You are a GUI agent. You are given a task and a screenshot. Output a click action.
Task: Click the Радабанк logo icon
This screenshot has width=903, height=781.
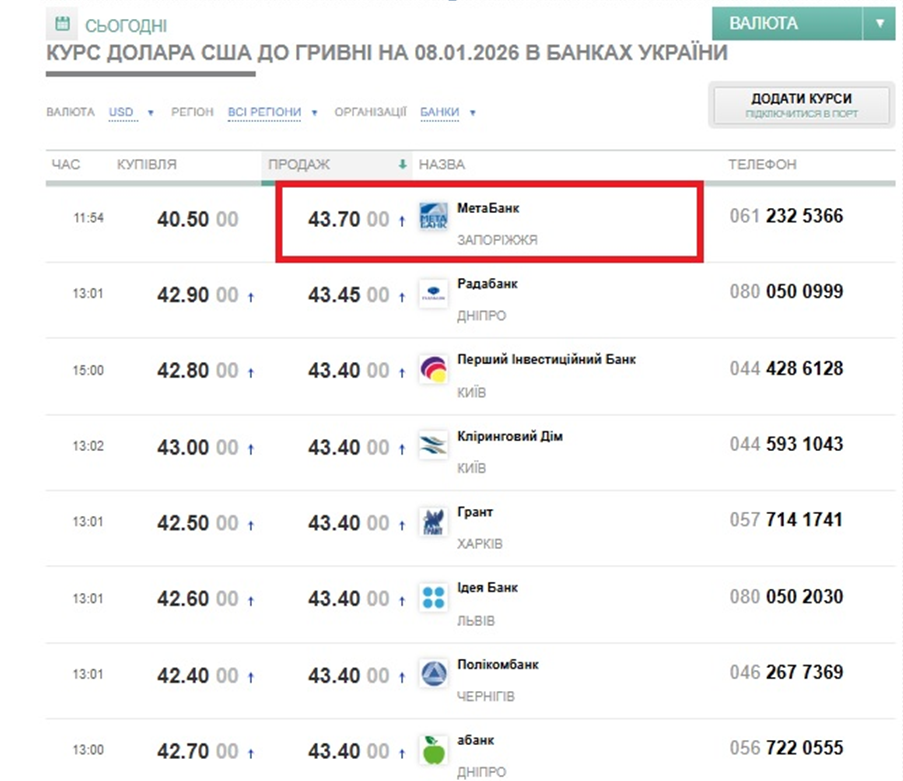(433, 293)
